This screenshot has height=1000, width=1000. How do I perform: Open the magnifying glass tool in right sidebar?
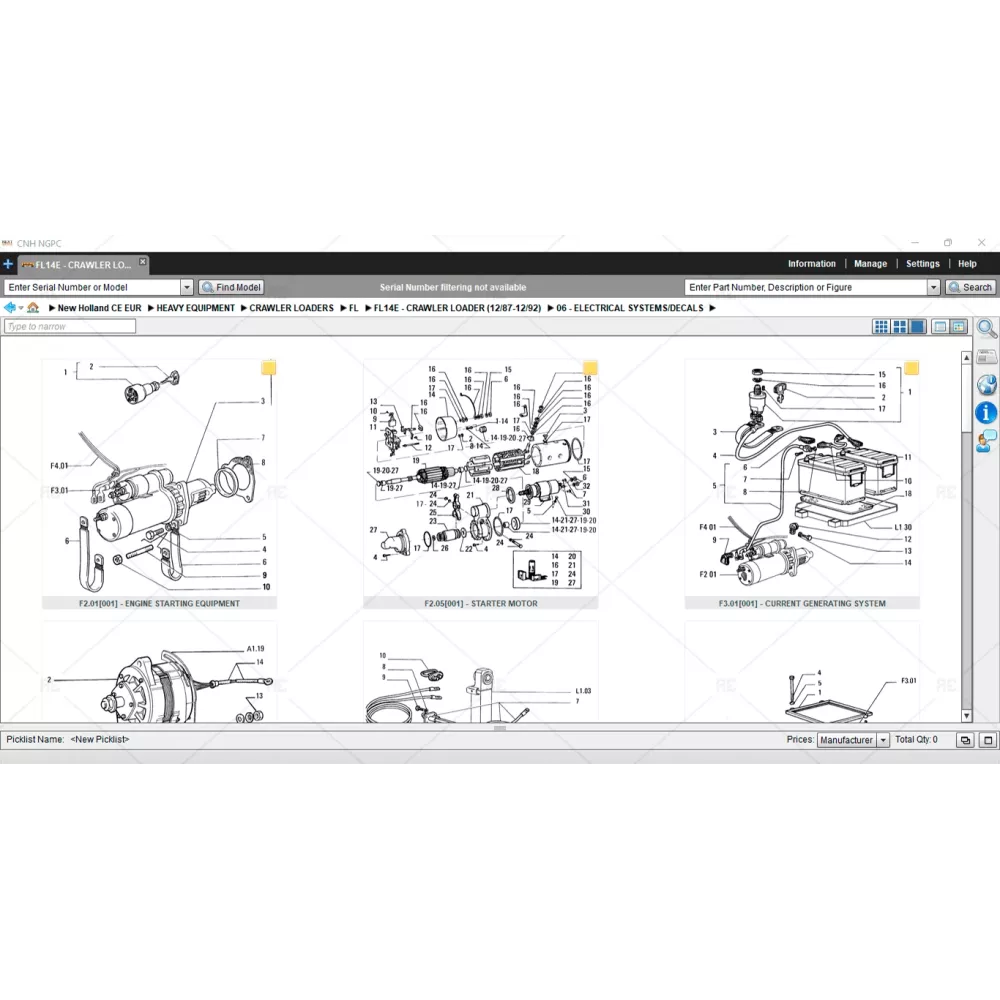pos(986,328)
